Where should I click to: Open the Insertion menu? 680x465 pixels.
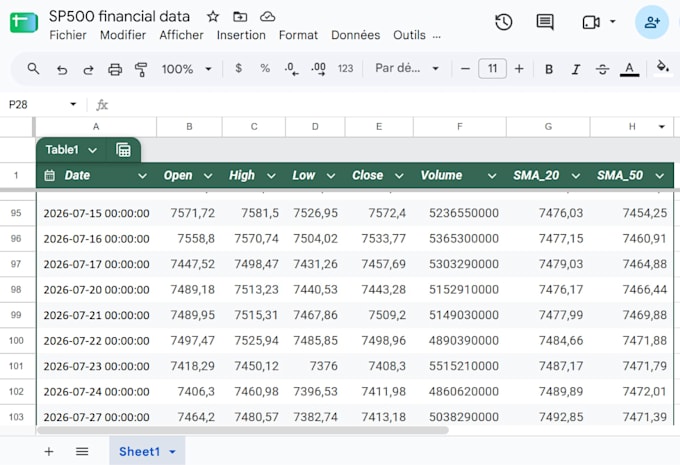[241, 35]
